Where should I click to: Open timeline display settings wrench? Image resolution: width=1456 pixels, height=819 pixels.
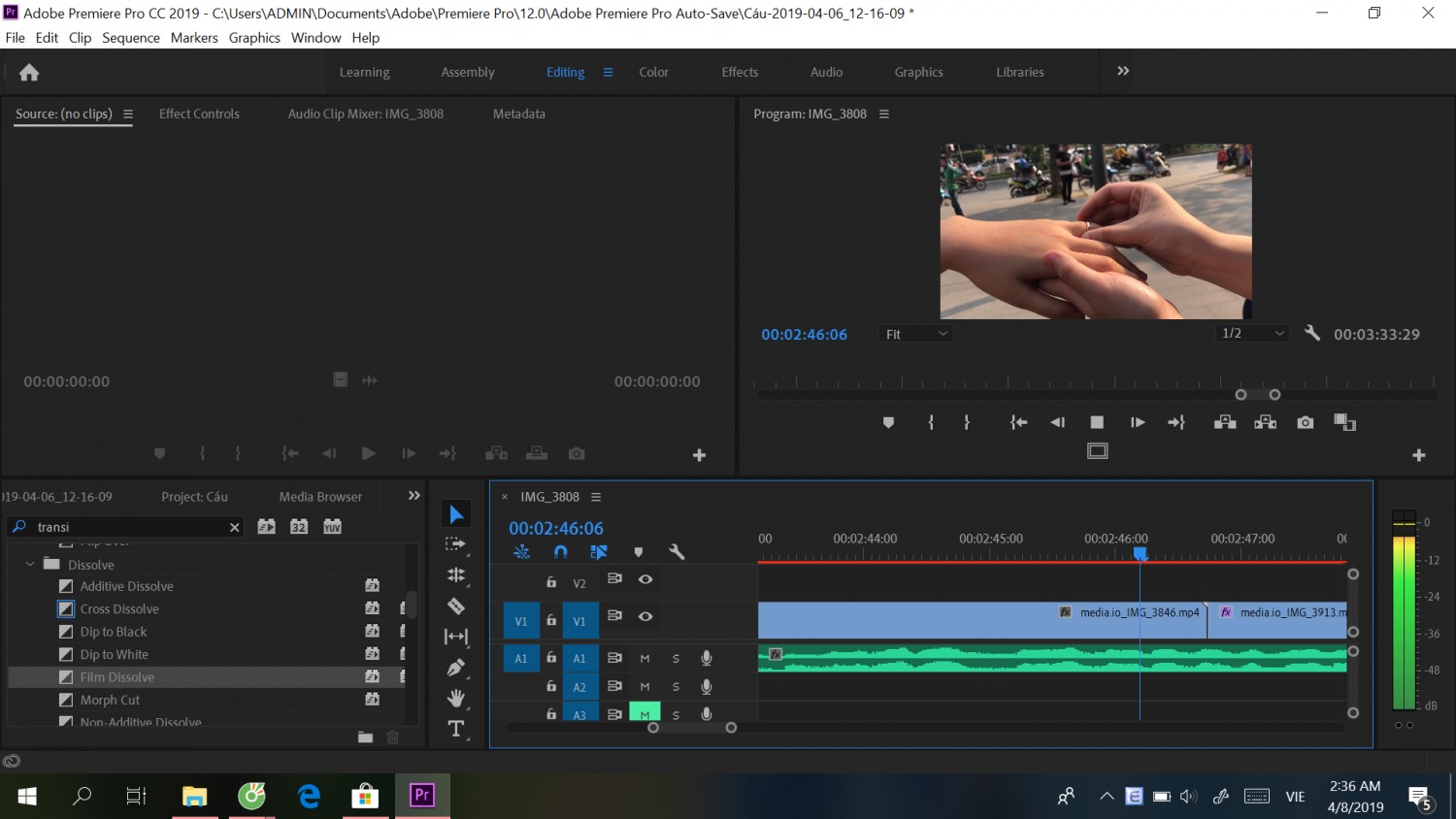[x=677, y=552]
